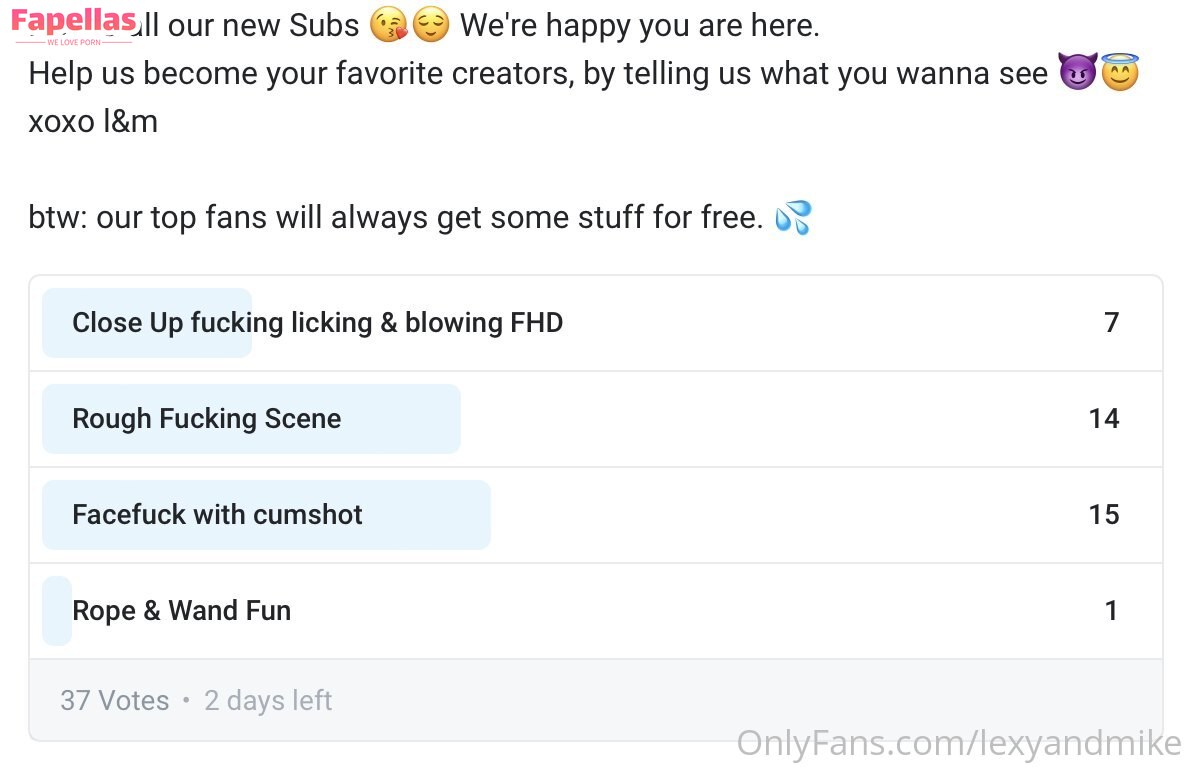This screenshot has width=1188, height=770.
Task: Click the angel halo emoji
Action: pyautogui.click(x=1121, y=73)
